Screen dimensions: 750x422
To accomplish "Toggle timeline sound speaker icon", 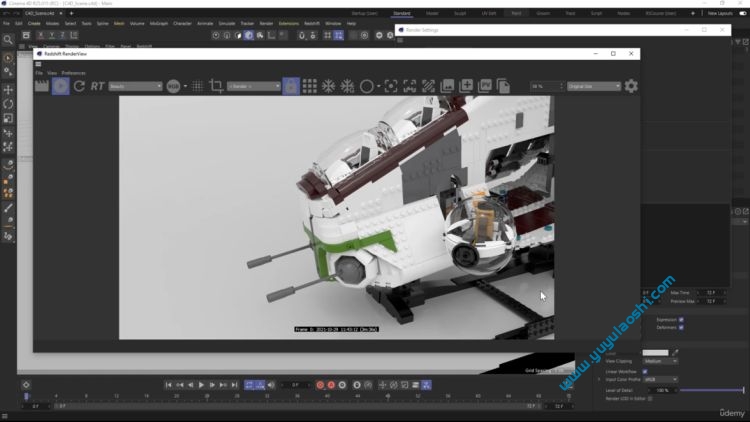I will tap(271, 385).
